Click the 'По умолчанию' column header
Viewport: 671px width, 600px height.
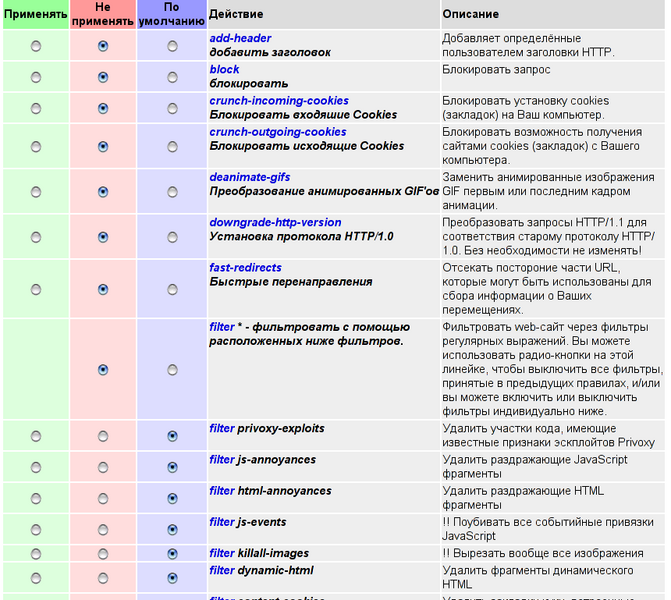point(172,14)
